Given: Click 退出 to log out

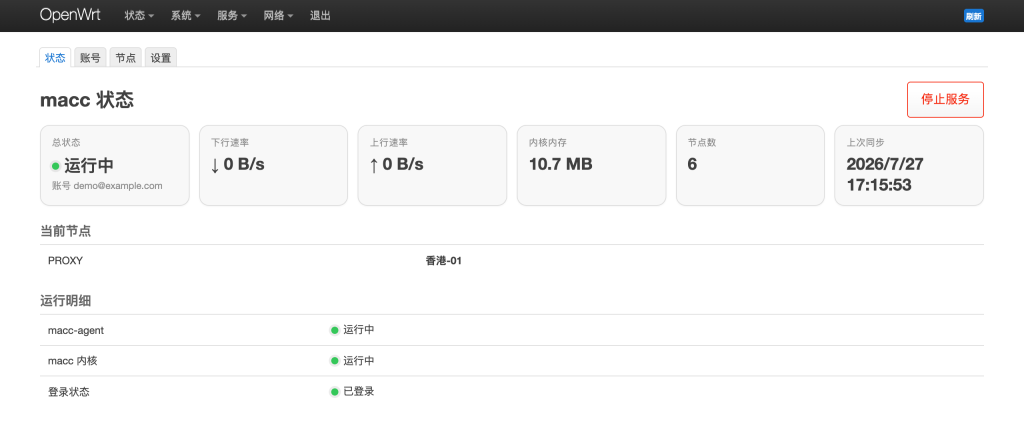Looking at the screenshot, I should (x=320, y=16).
